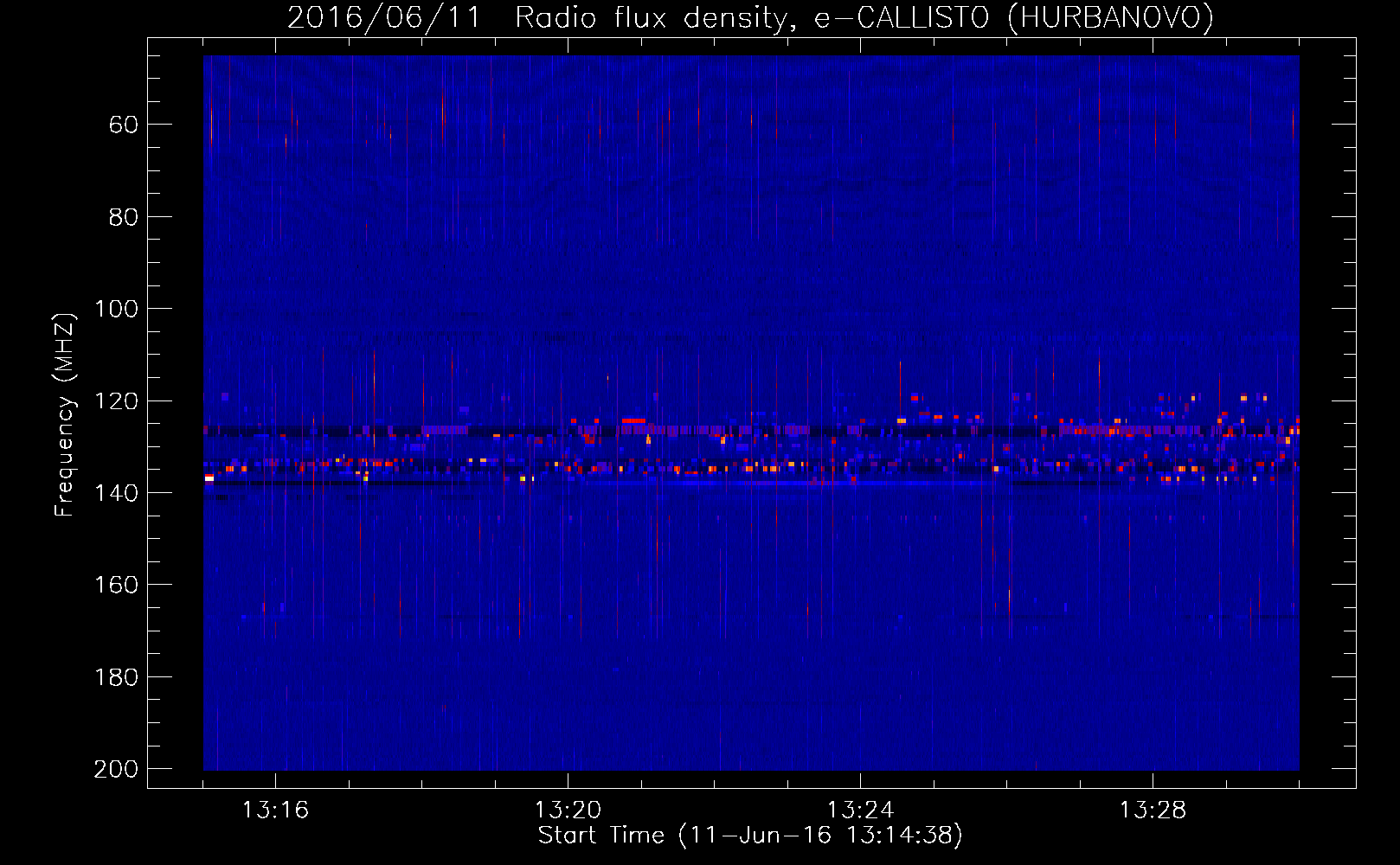The height and width of the screenshot is (865, 1400).
Task: Click the 200 frequency tick label
Action: click(116, 769)
